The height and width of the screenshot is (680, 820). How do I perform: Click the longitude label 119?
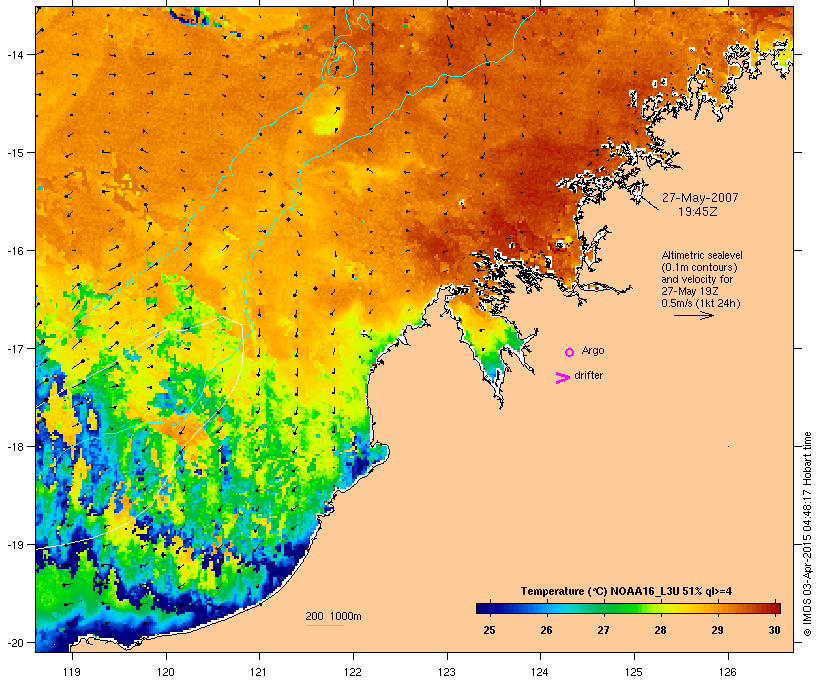pyautogui.click(x=72, y=672)
